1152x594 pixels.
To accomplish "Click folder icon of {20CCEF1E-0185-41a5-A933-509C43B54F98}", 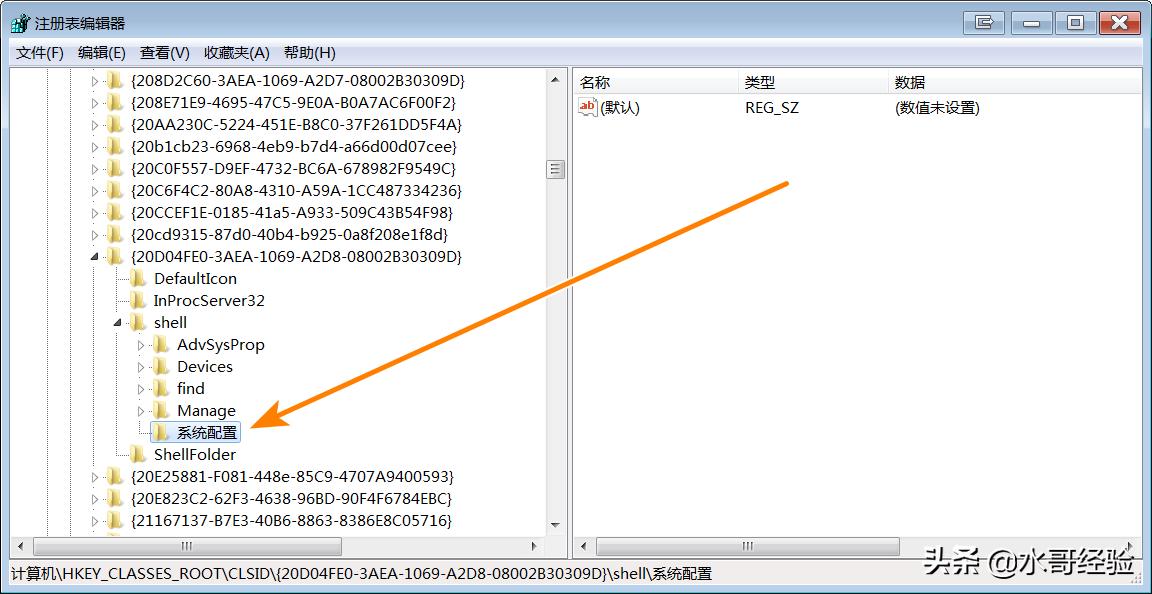I will pyautogui.click(x=115, y=212).
